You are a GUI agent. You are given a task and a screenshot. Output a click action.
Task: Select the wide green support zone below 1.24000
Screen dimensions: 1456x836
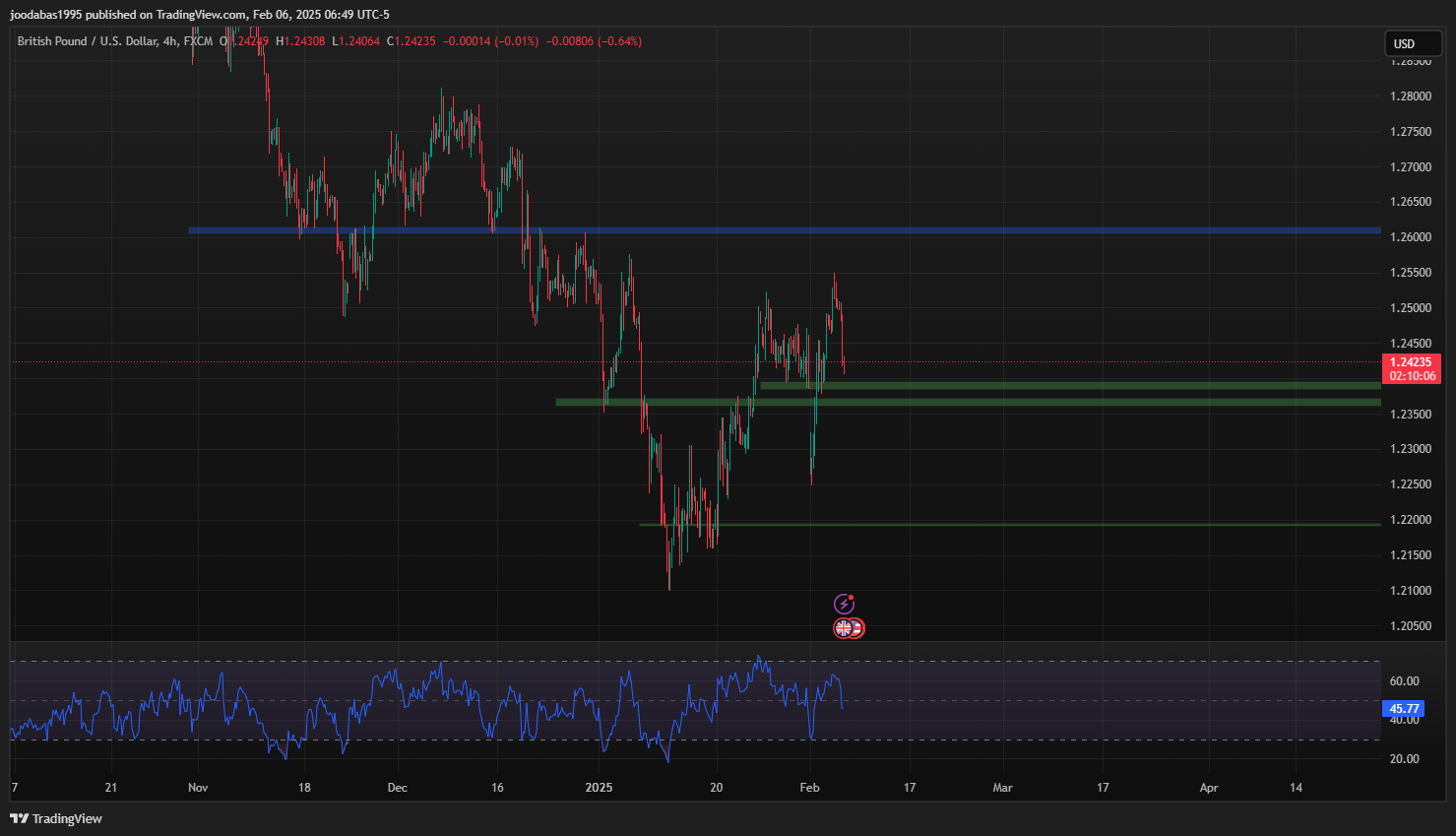pos(968,402)
